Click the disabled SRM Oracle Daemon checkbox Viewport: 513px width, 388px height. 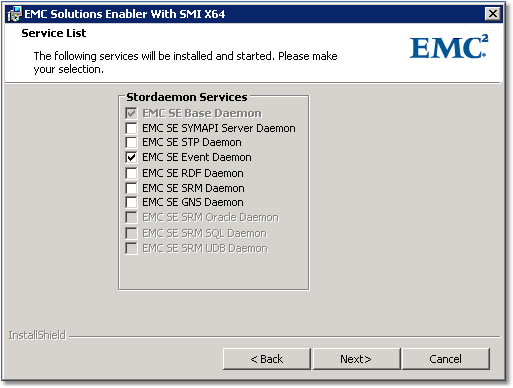point(131,217)
